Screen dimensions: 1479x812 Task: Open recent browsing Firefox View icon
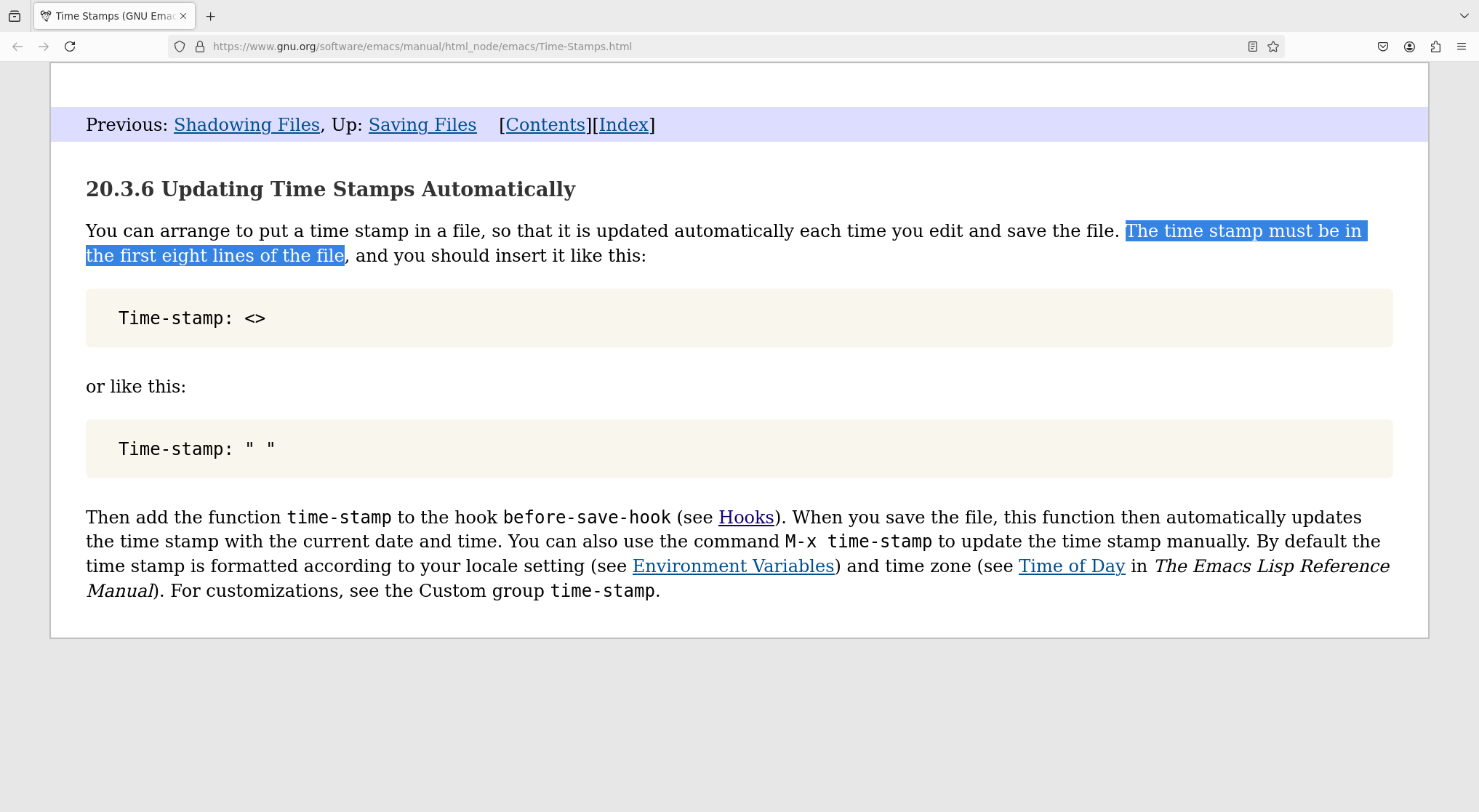point(15,16)
